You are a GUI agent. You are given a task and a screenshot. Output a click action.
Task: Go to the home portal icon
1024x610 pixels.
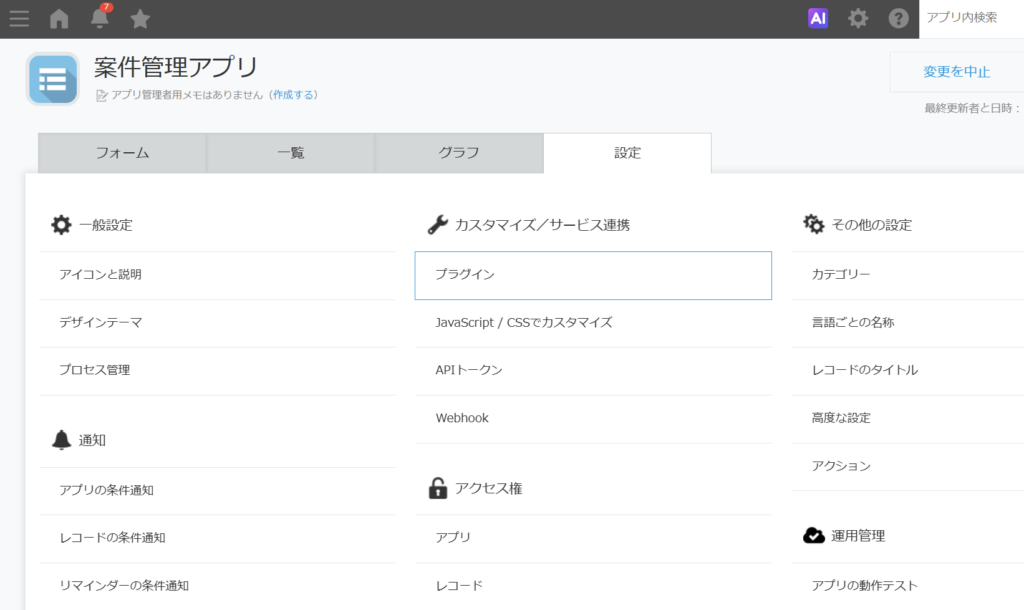pos(59,18)
